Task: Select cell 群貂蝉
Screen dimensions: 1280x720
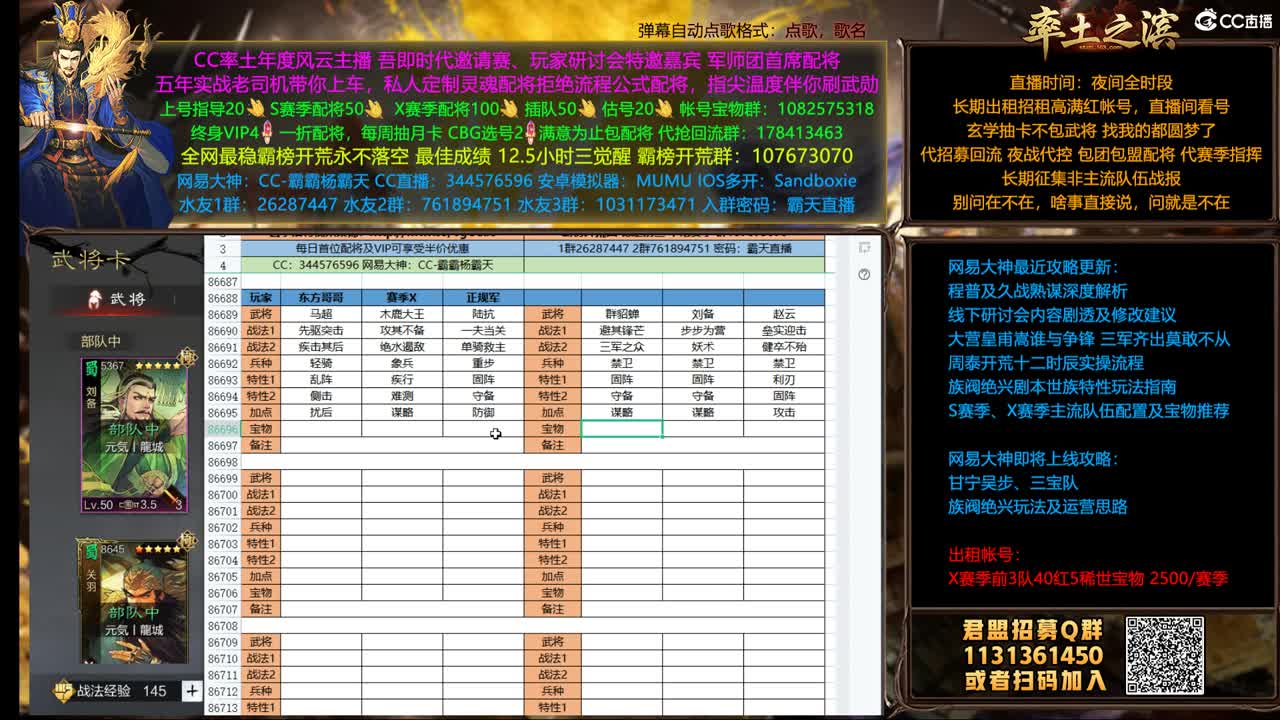Action: (x=621, y=314)
